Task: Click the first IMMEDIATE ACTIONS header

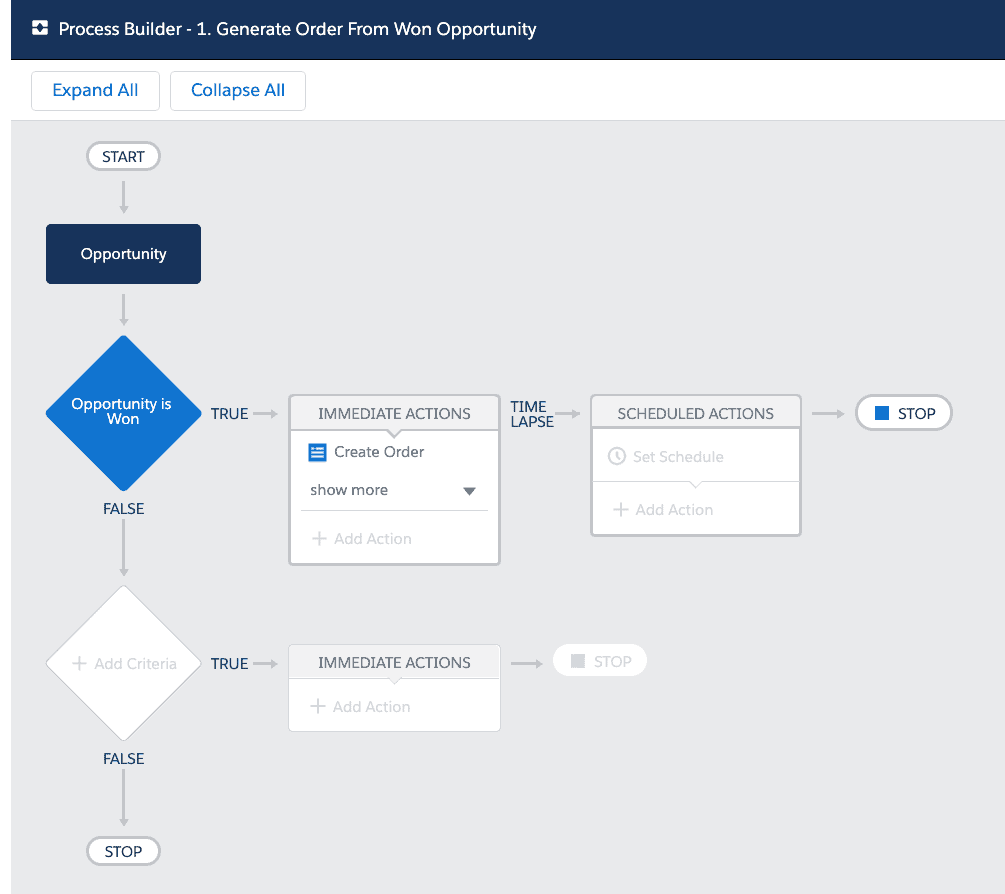Action: pyautogui.click(x=394, y=413)
